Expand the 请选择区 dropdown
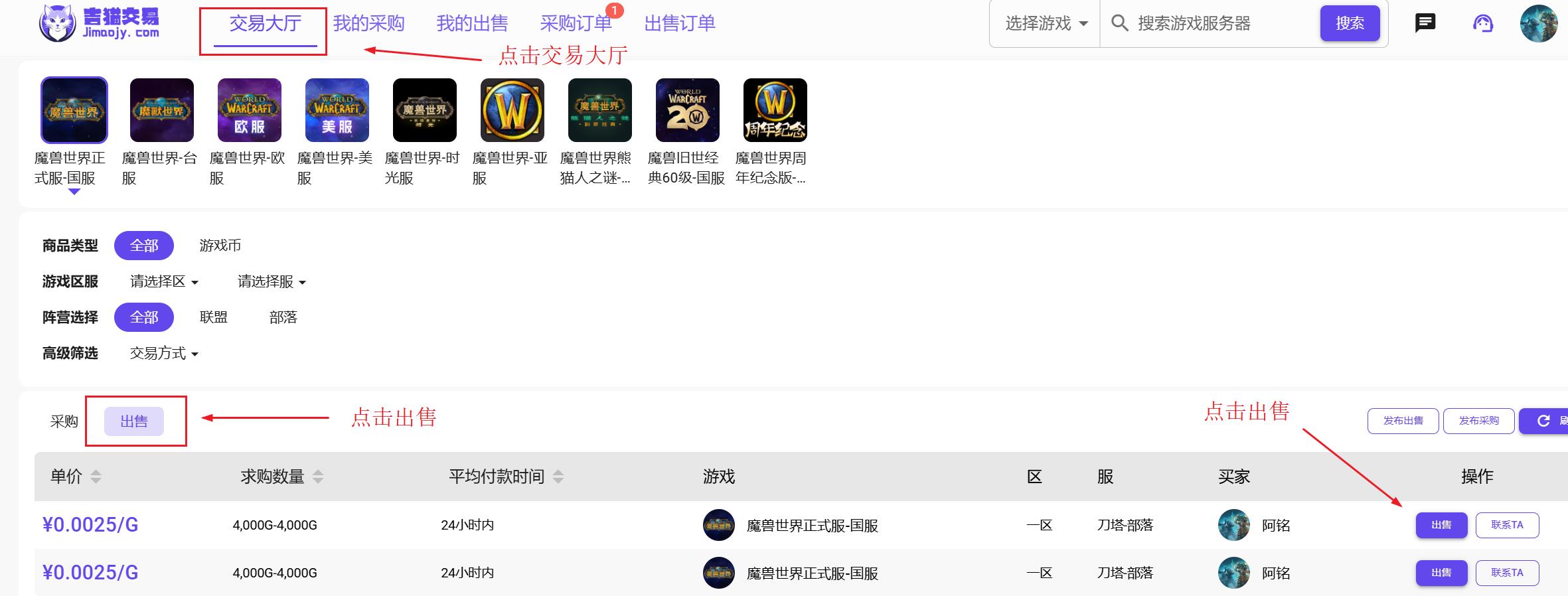 coord(164,281)
